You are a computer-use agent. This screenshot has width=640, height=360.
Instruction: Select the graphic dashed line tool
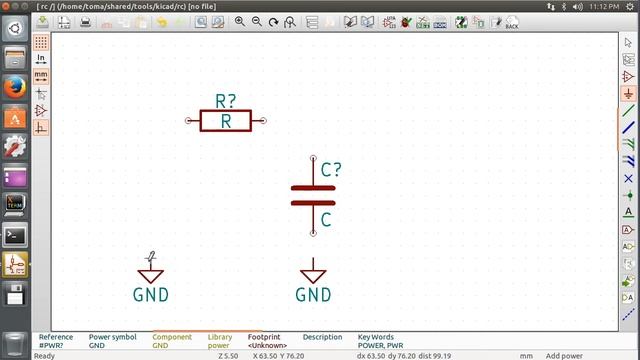[628, 315]
